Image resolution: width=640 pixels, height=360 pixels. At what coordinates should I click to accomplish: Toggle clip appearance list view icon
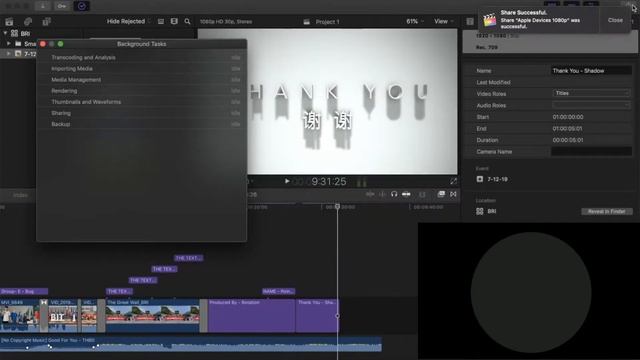coord(161,22)
